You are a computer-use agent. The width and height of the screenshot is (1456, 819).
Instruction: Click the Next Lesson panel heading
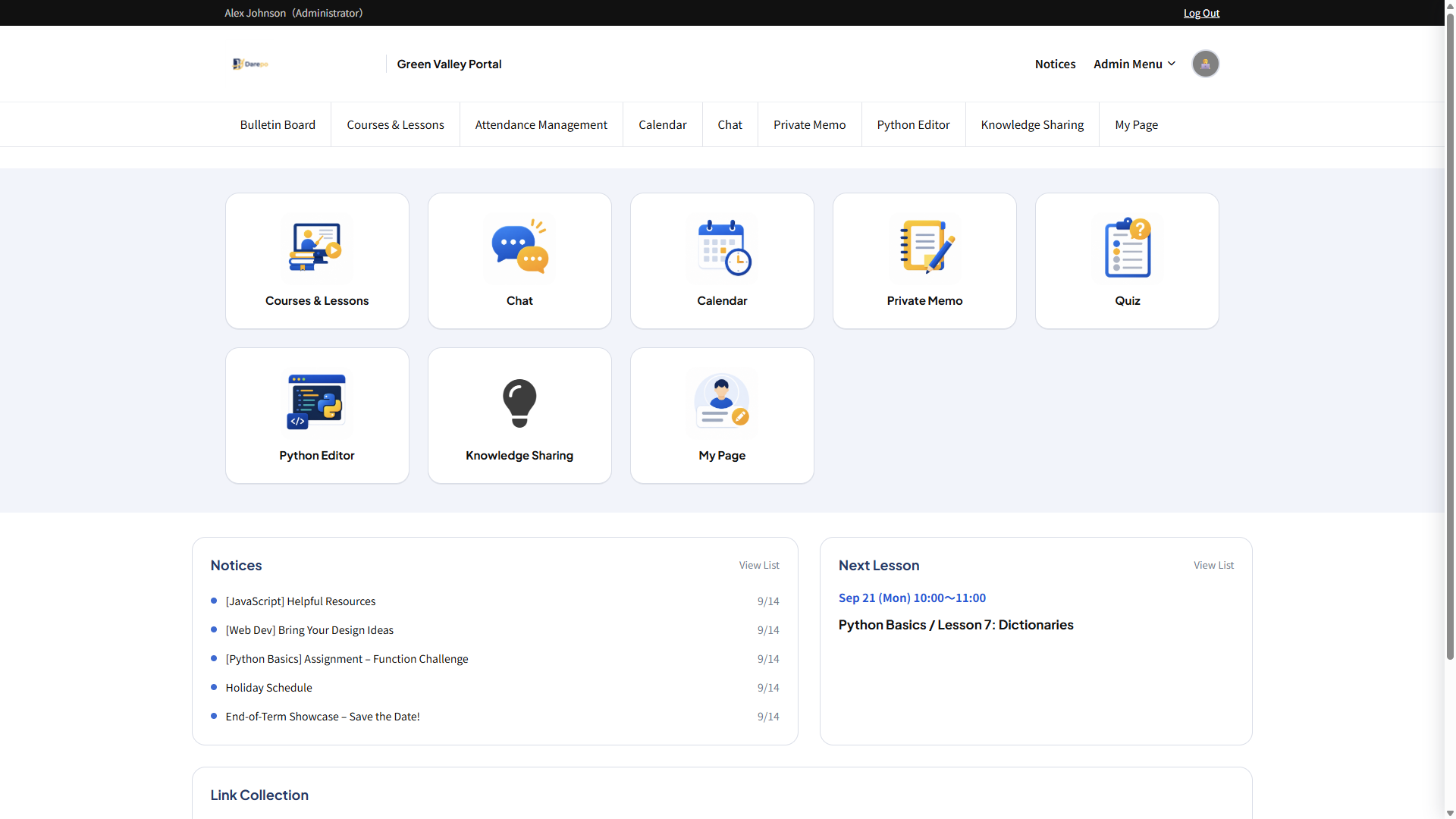click(x=879, y=565)
